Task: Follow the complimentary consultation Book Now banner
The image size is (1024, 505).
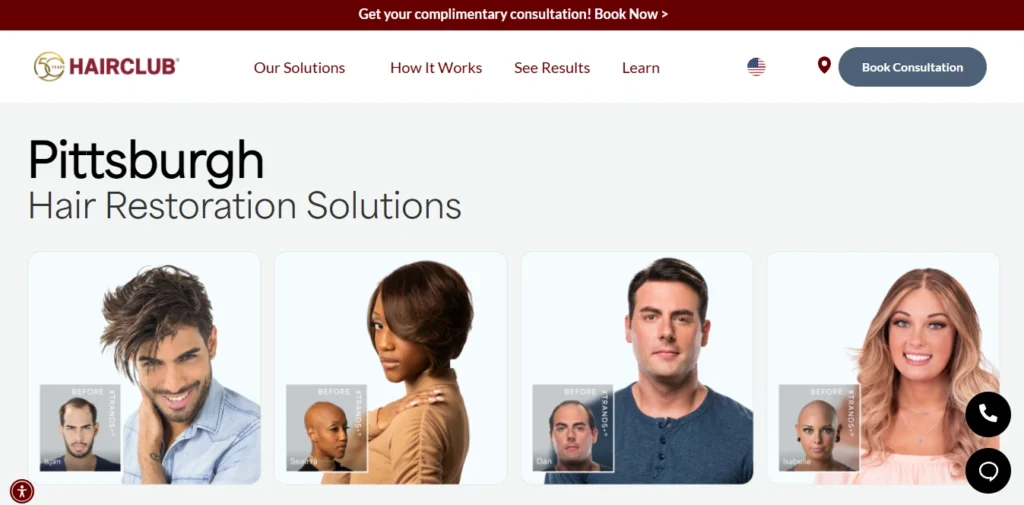Action: pyautogui.click(x=513, y=14)
